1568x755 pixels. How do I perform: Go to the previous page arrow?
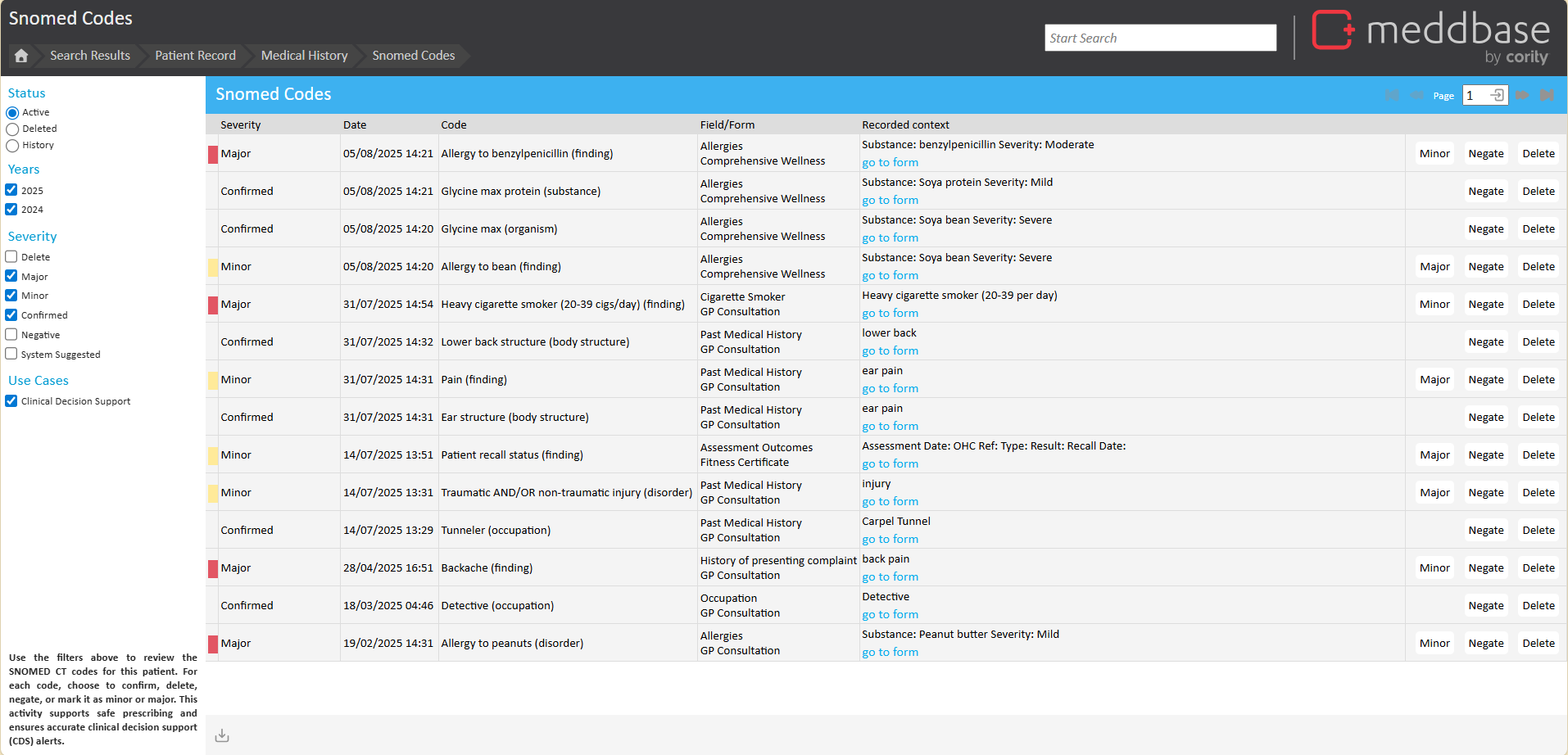1416,96
